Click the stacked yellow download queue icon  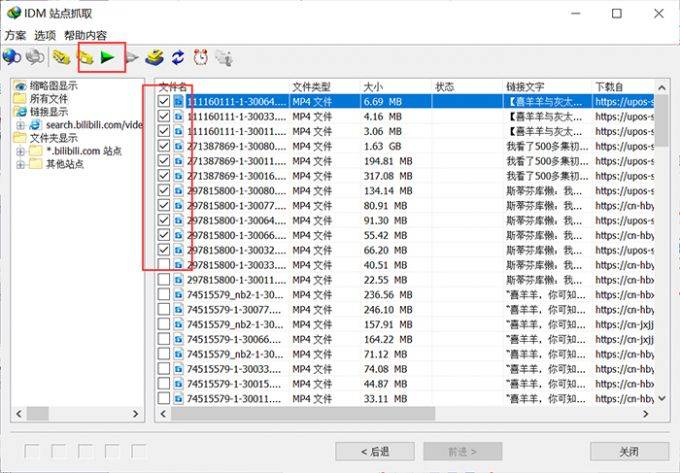(x=154, y=57)
